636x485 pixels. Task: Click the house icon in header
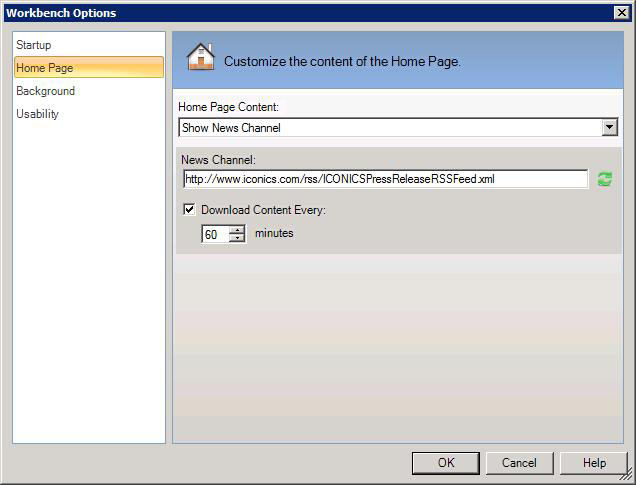click(201, 57)
